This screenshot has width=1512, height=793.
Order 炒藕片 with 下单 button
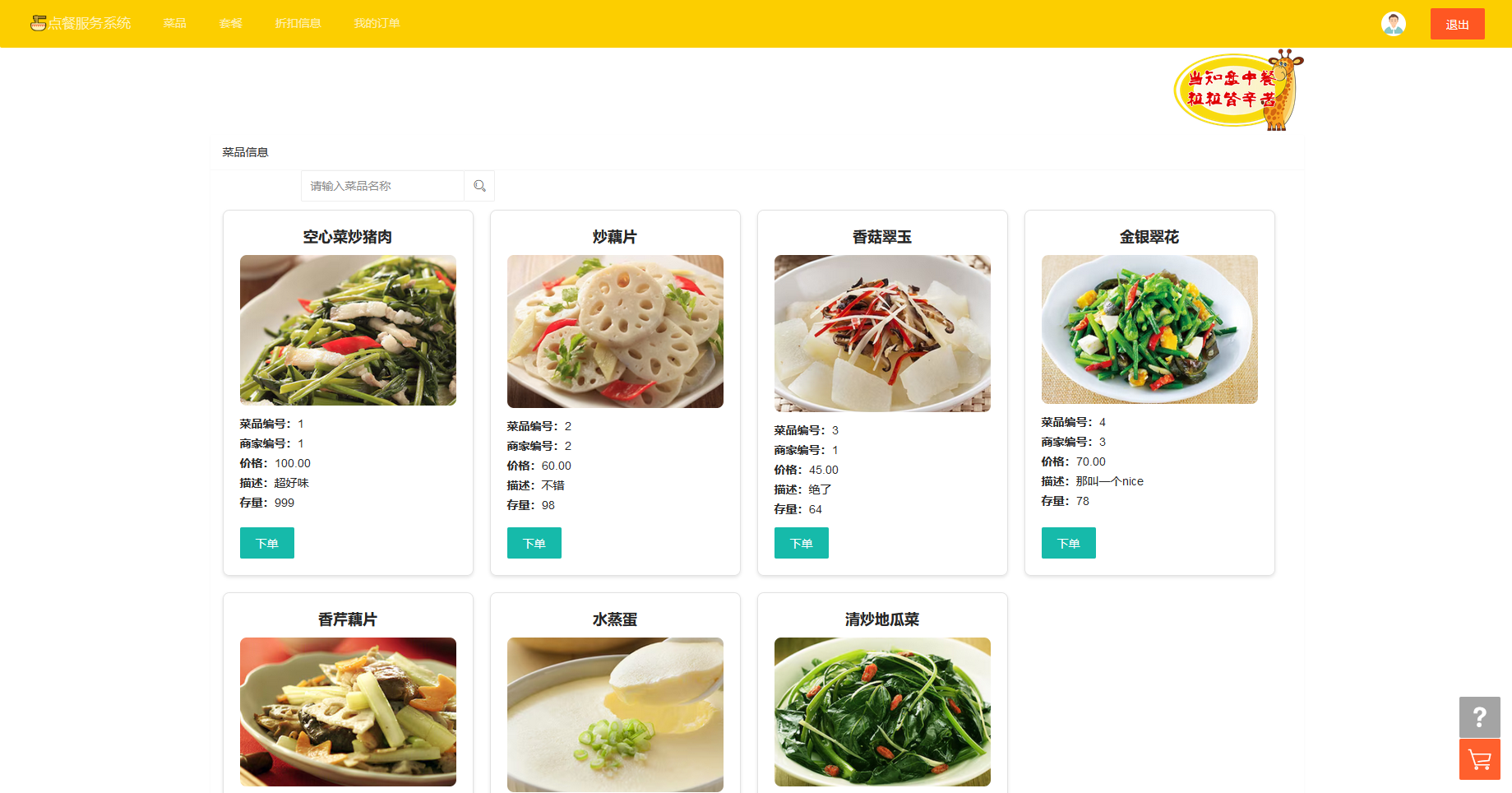(534, 543)
